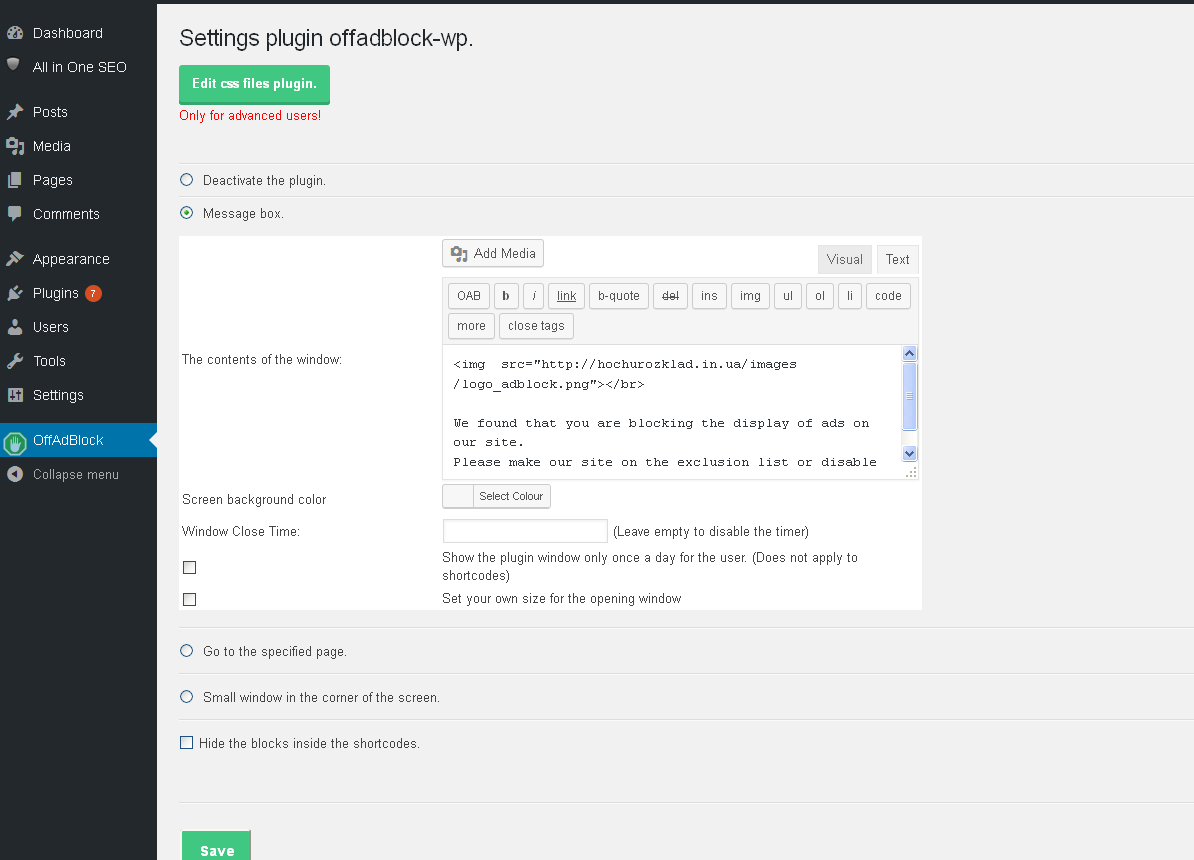Click the Plugins update count badge 7
The height and width of the screenshot is (860, 1194).
(x=93, y=293)
